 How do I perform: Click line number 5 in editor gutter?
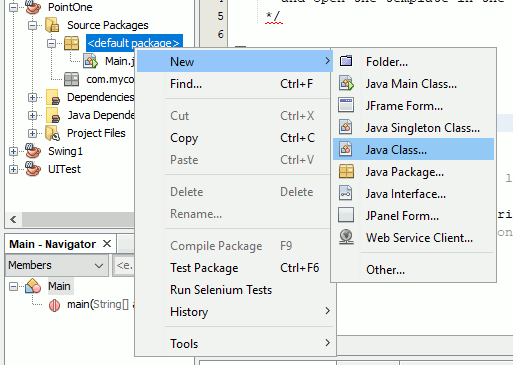pyautogui.click(x=220, y=16)
